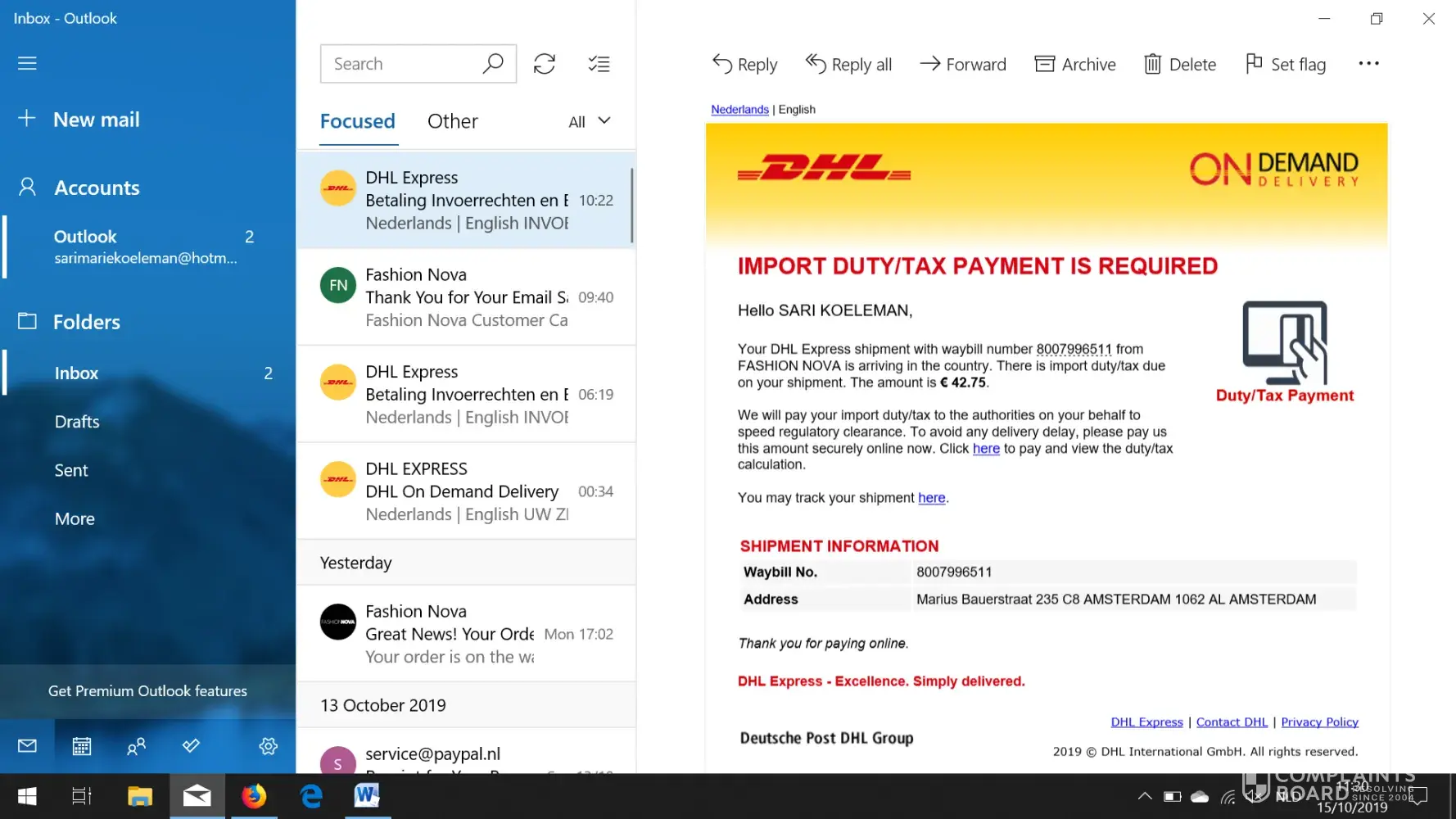This screenshot has width=1456, height=819.
Task: Open Microsoft Edge from taskbar
Action: (x=311, y=796)
